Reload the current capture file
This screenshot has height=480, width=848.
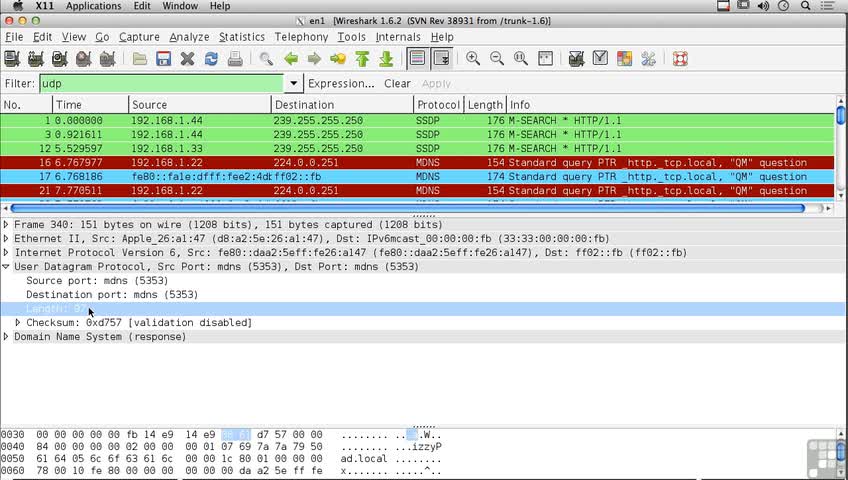click(211, 58)
